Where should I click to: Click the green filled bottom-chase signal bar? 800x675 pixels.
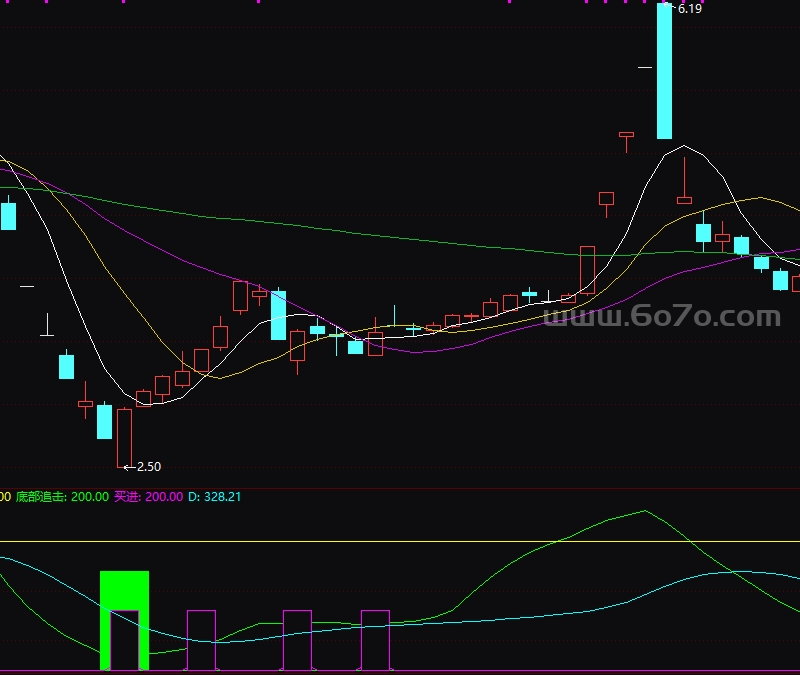pyautogui.click(x=124, y=620)
